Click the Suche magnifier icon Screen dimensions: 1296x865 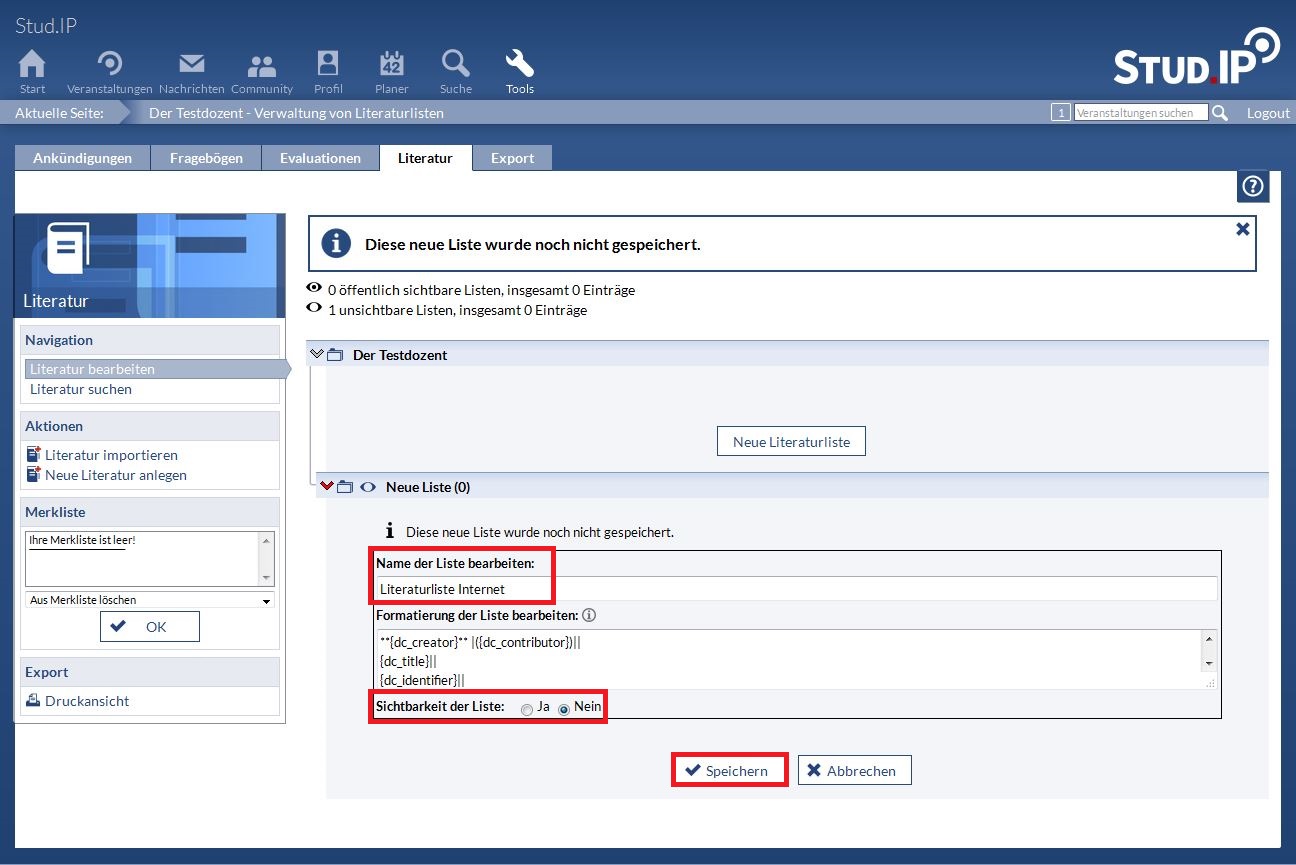coord(455,65)
